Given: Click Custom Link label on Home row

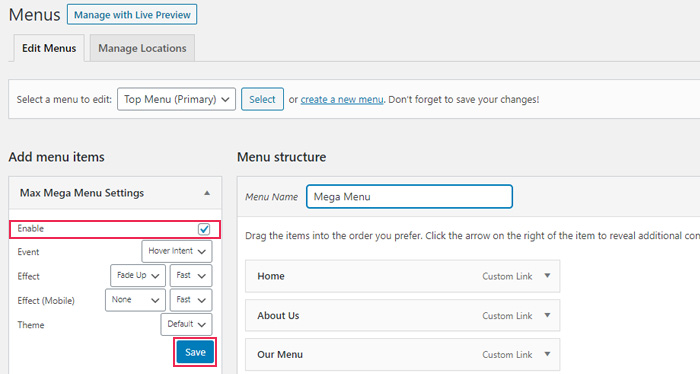Looking at the screenshot, I should click(x=507, y=276).
